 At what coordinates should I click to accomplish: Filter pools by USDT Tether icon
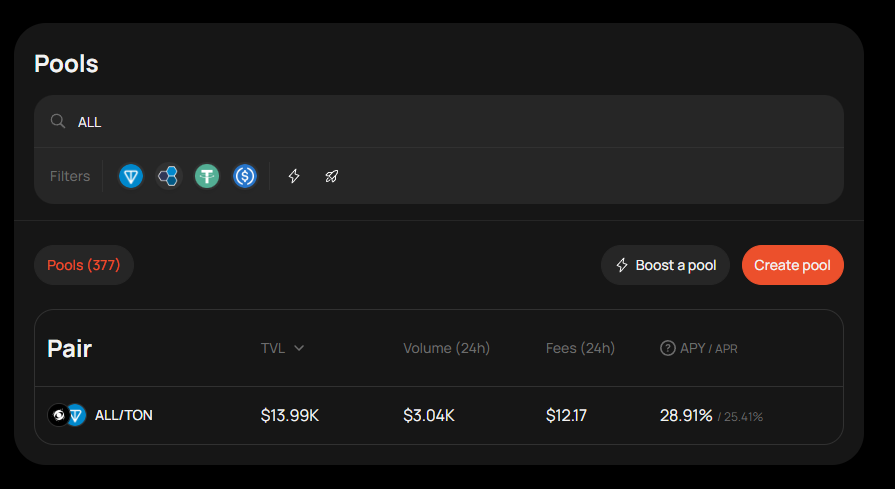click(207, 176)
